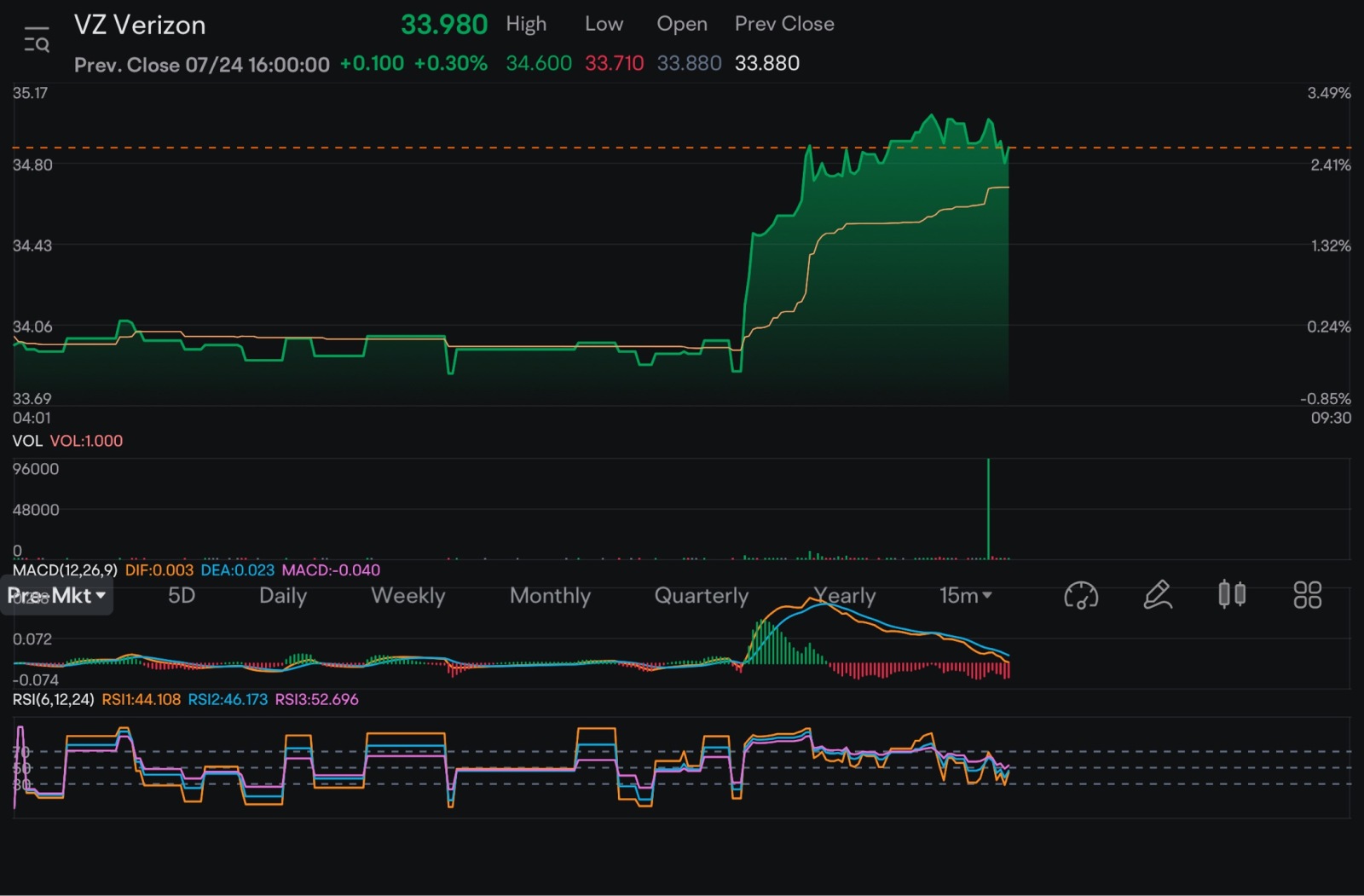This screenshot has width=1364, height=896.
Task: Choose the Monthly timeframe tab
Action: click(550, 596)
